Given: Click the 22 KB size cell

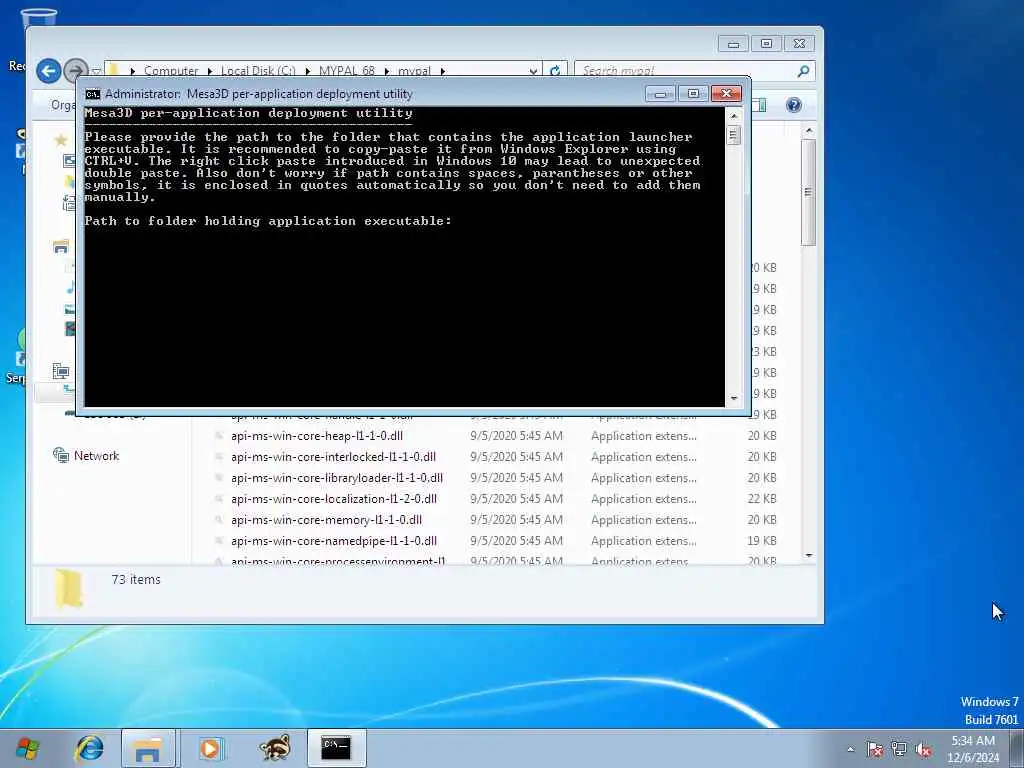Looking at the screenshot, I should coord(761,499).
